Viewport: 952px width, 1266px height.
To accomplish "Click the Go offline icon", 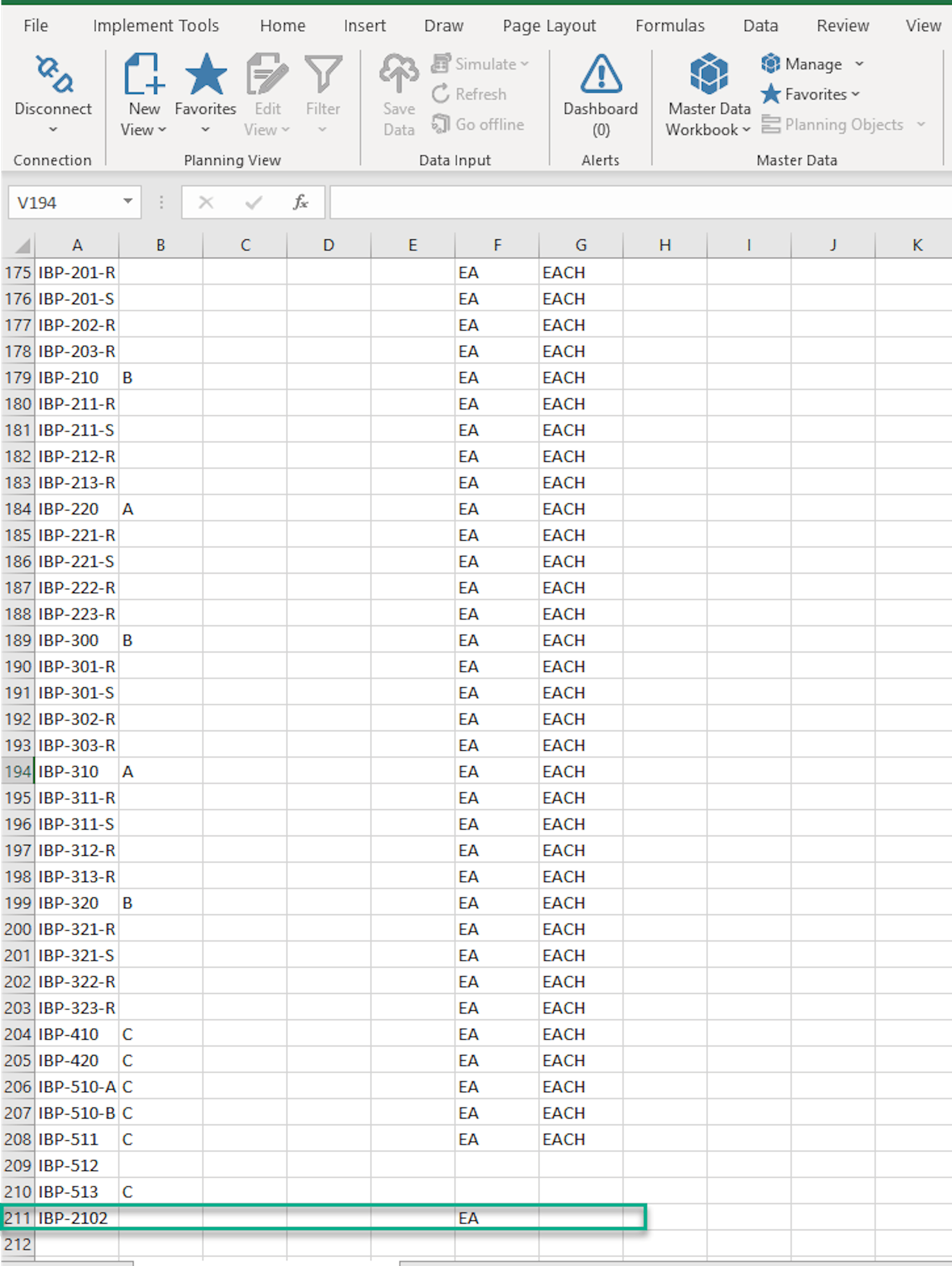I will [x=440, y=124].
